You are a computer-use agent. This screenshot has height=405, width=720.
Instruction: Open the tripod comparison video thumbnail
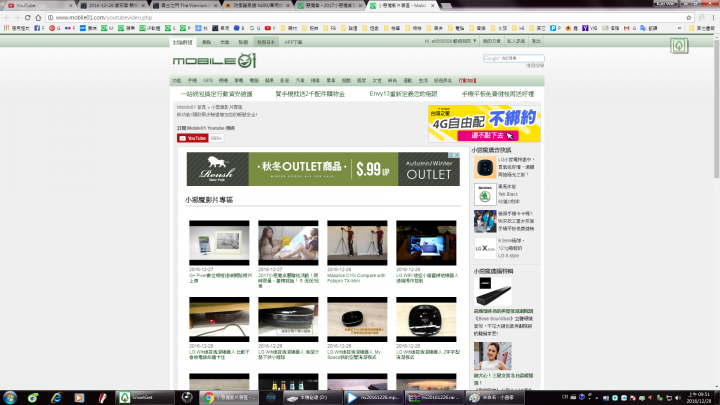point(357,243)
